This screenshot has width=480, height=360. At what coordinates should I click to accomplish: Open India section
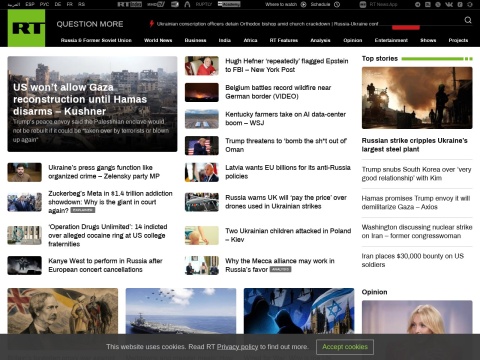tap(225, 40)
